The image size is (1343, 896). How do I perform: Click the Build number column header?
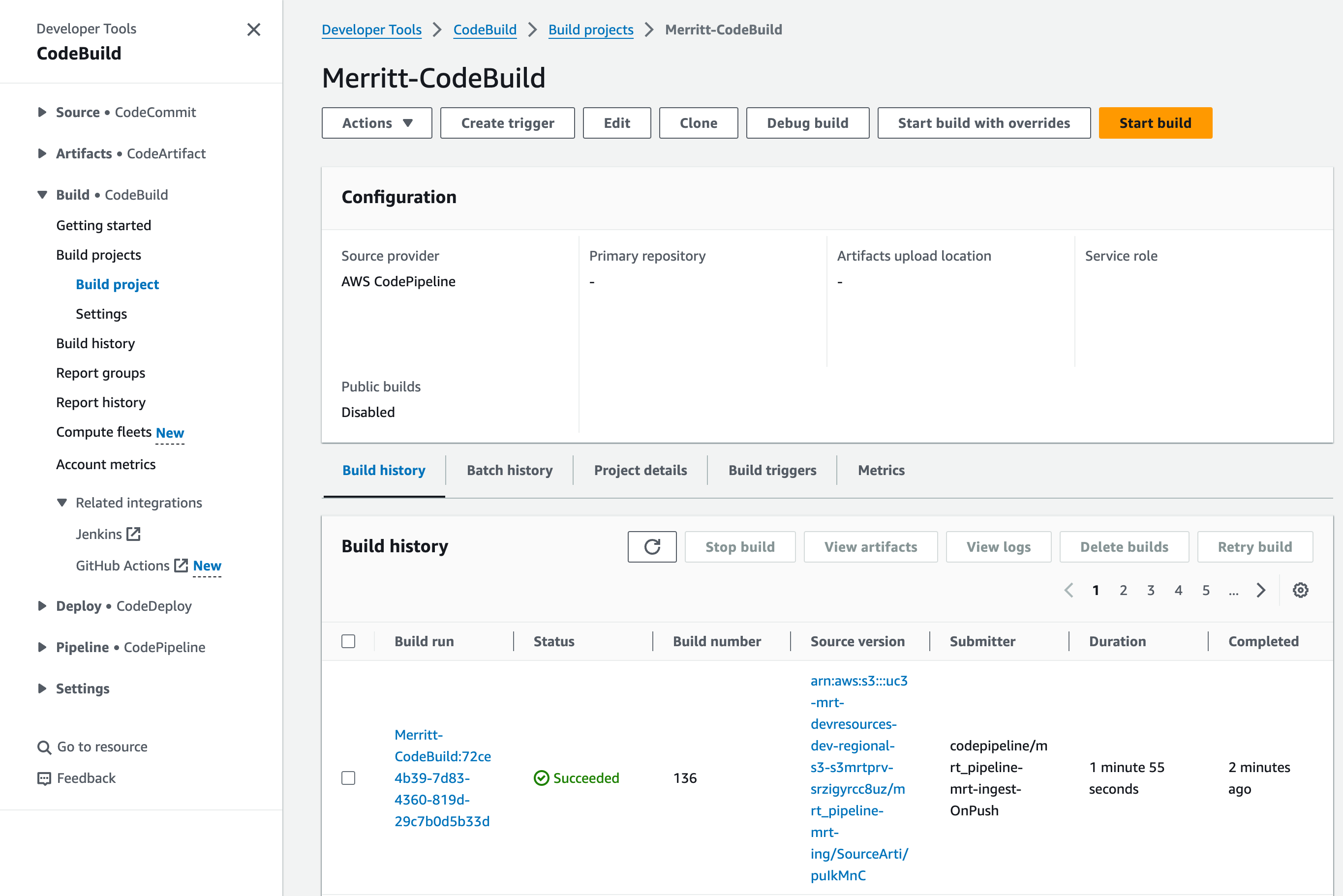pyautogui.click(x=717, y=641)
